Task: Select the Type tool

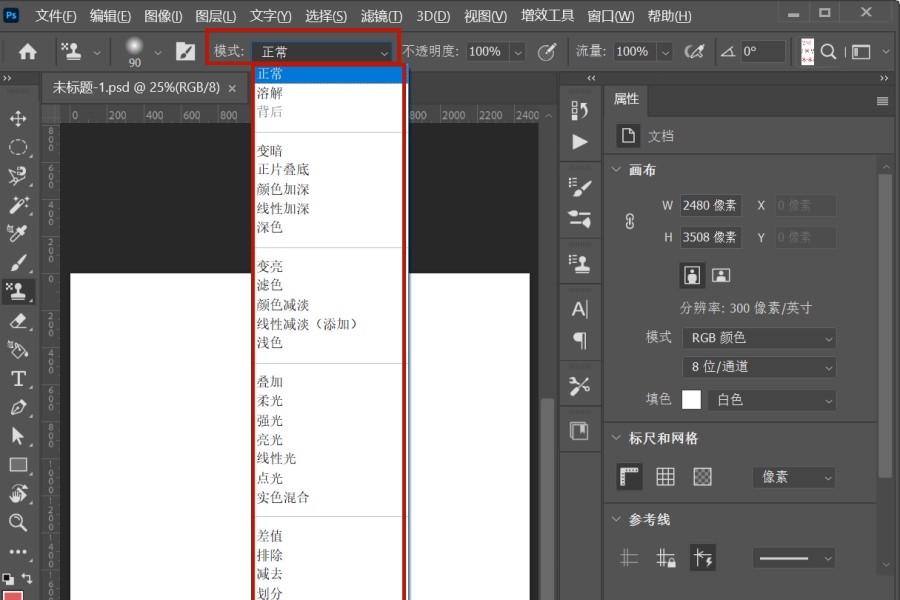Action: [18, 378]
